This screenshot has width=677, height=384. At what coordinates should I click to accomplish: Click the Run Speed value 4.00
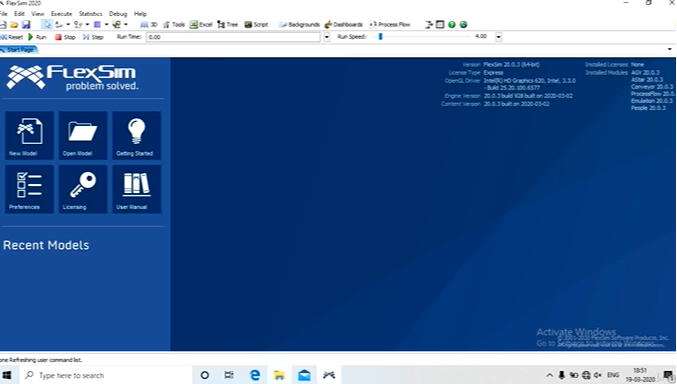tap(481, 37)
